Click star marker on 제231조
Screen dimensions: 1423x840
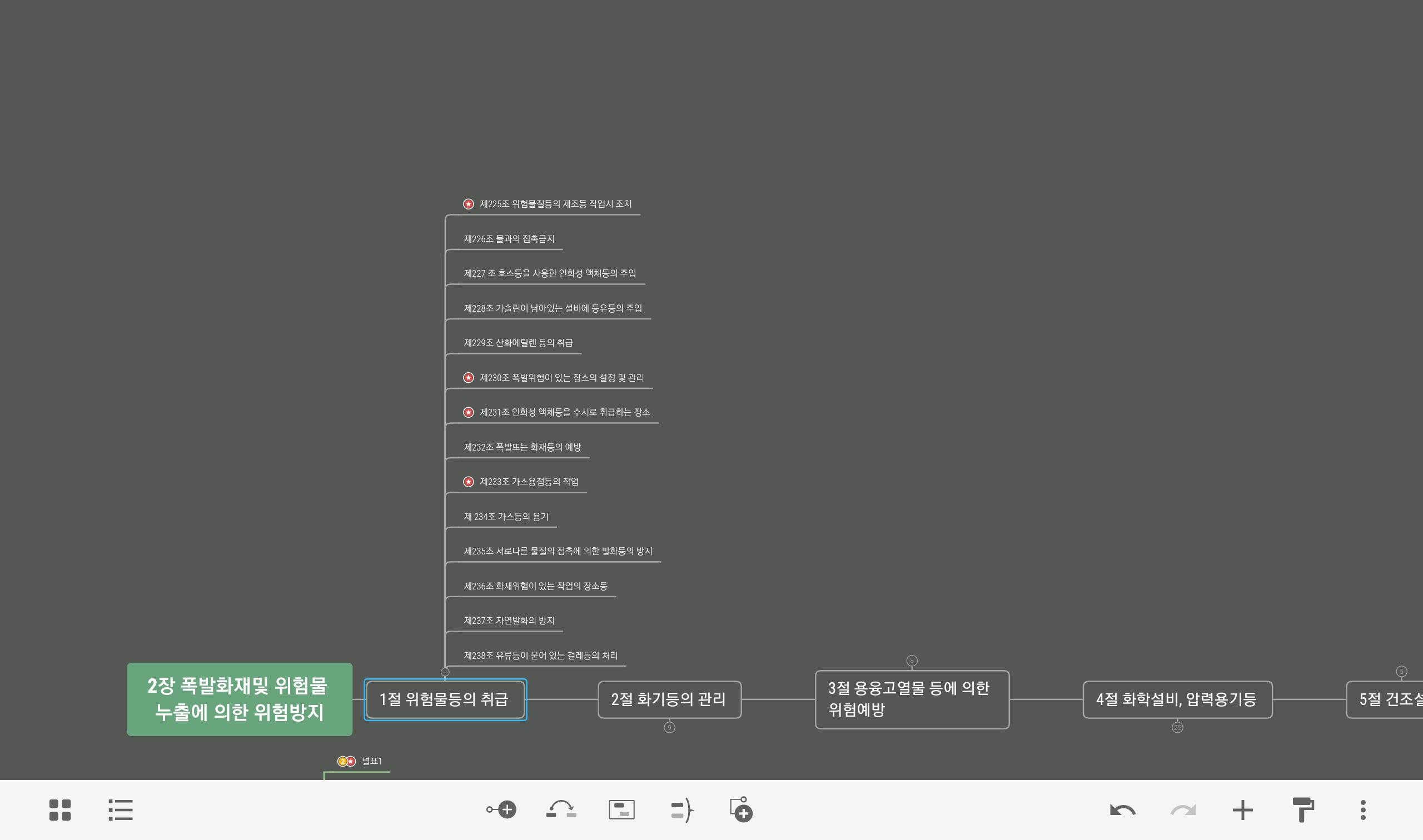[x=468, y=412]
